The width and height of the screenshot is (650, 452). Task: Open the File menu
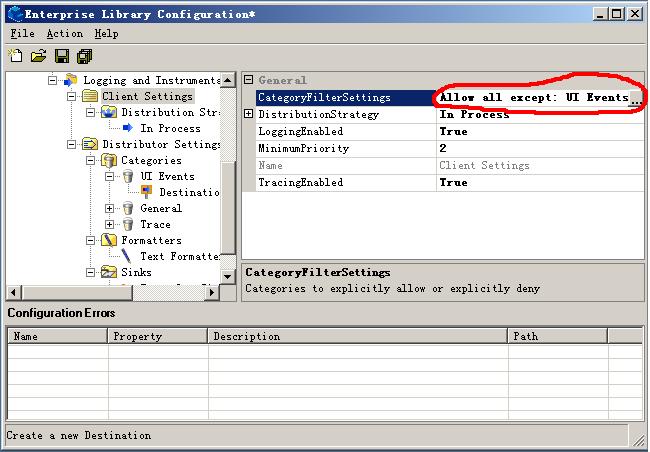[22, 33]
